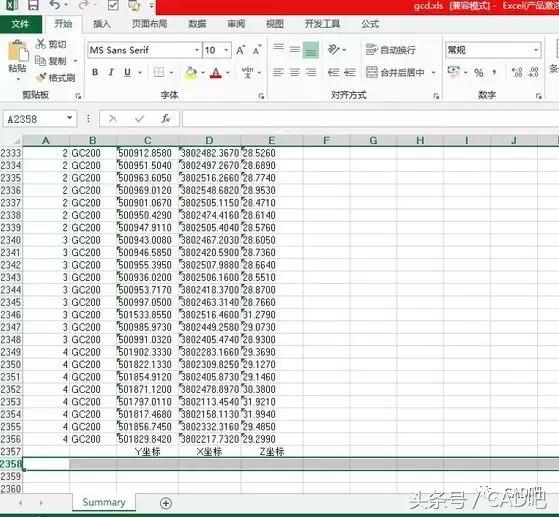The image size is (559, 517).
Task: Open Font group dialog launcher
Action: [261, 96]
